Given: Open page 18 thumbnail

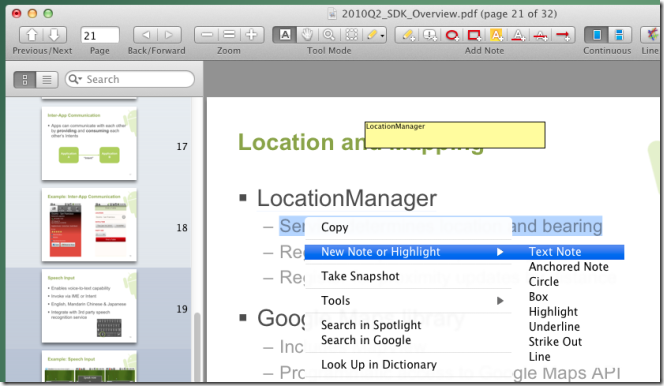Looking at the screenshot, I should (89, 225).
